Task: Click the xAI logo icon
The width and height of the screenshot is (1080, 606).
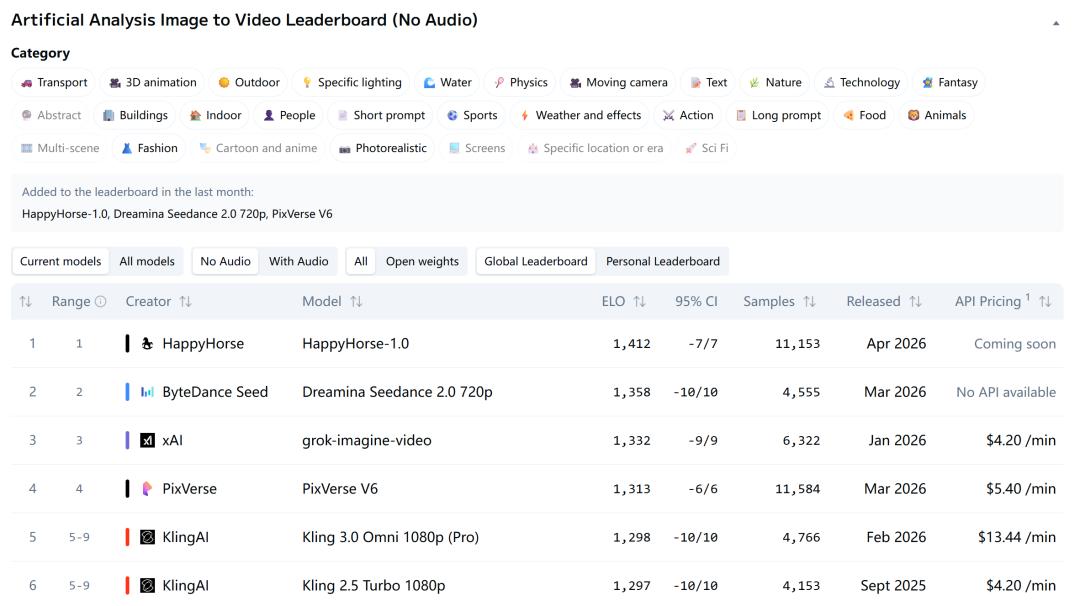Action: tap(147, 440)
